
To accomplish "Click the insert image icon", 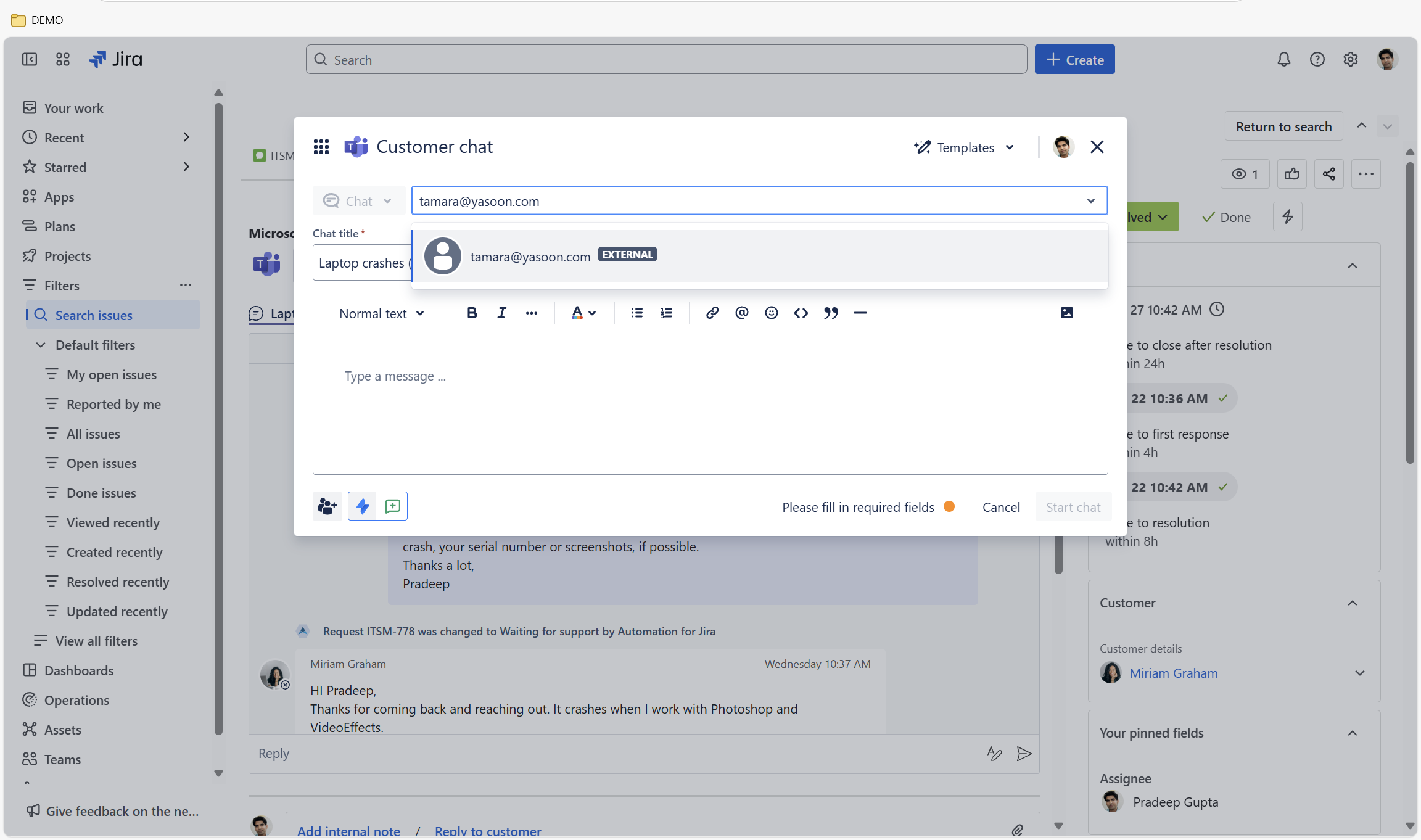I will pyautogui.click(x=1066, y=313).
